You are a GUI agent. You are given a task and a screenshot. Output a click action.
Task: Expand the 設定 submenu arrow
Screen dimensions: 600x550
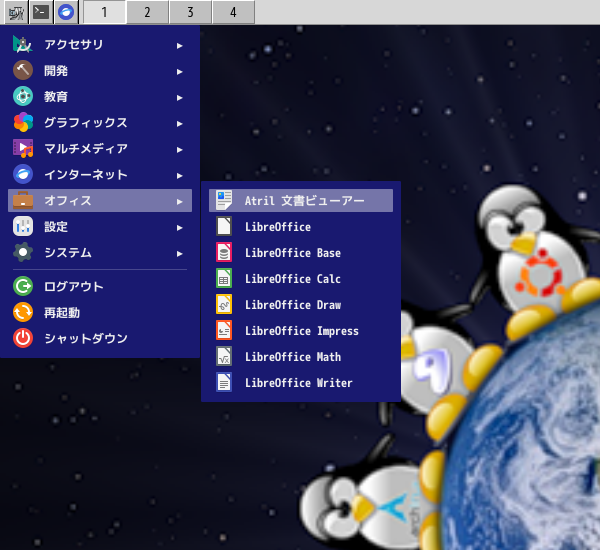click(x=179, y=228)
